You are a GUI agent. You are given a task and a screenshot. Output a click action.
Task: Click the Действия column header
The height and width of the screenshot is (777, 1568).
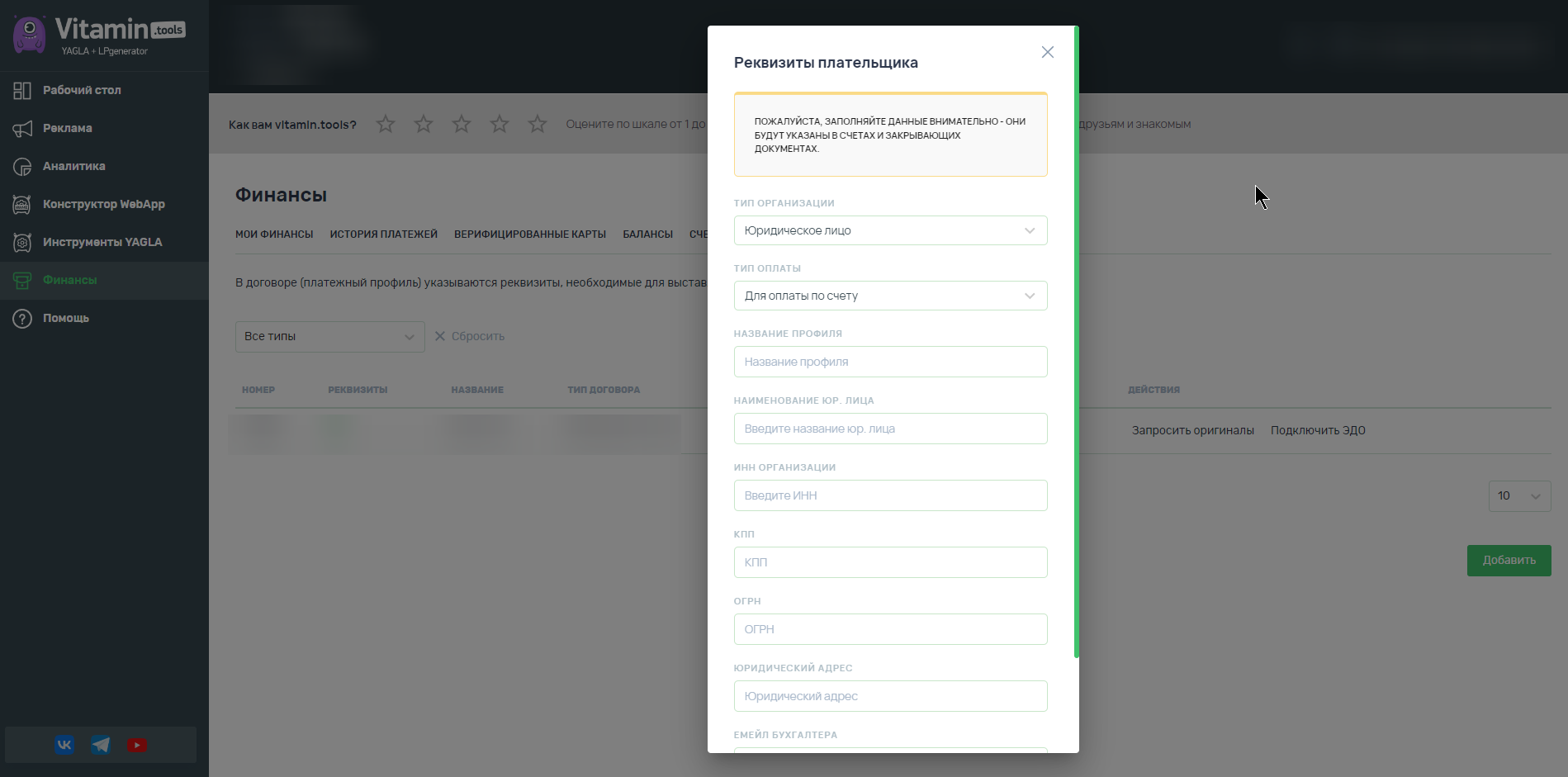[x=1153, y=390]
